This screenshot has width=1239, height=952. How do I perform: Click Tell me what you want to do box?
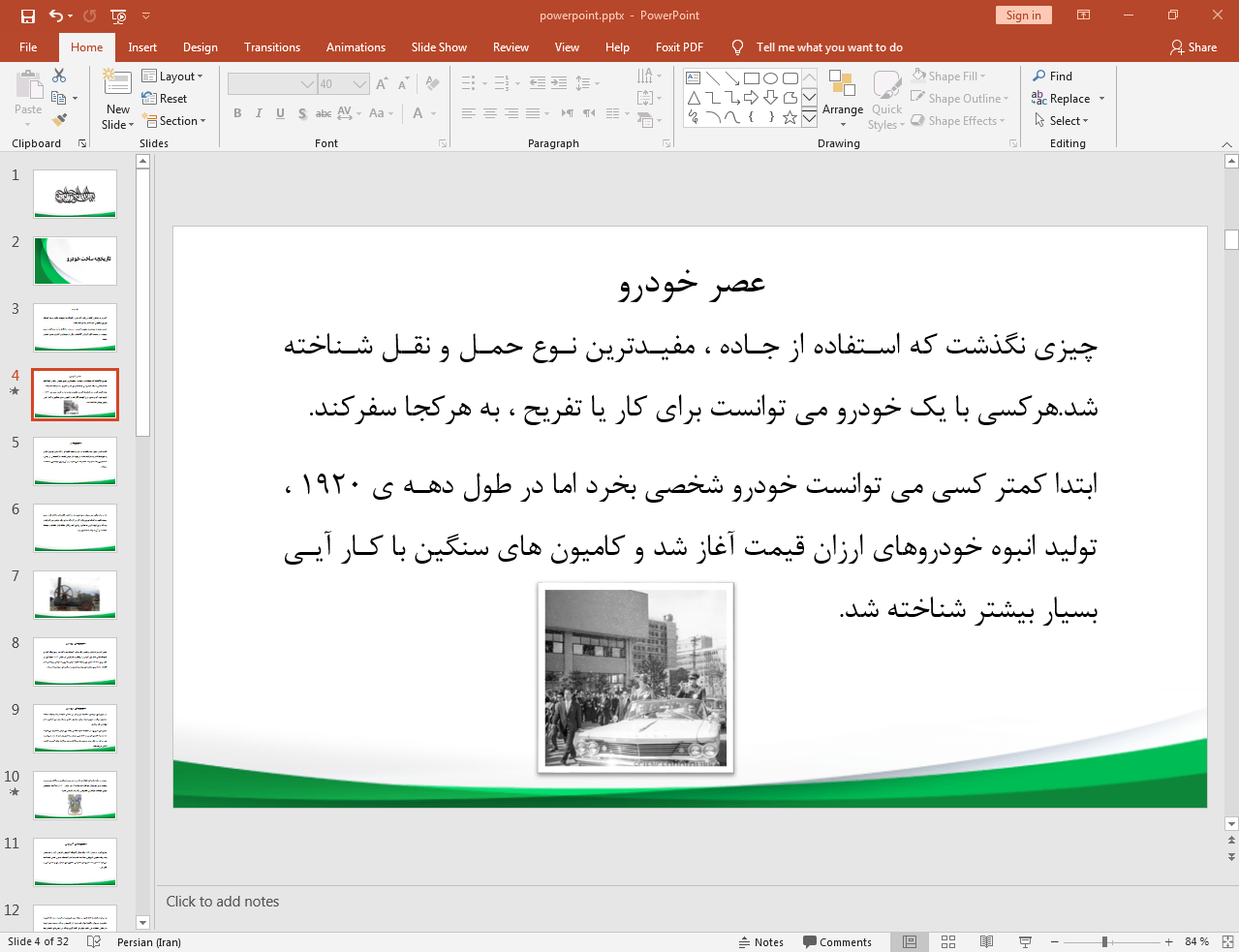829,46
